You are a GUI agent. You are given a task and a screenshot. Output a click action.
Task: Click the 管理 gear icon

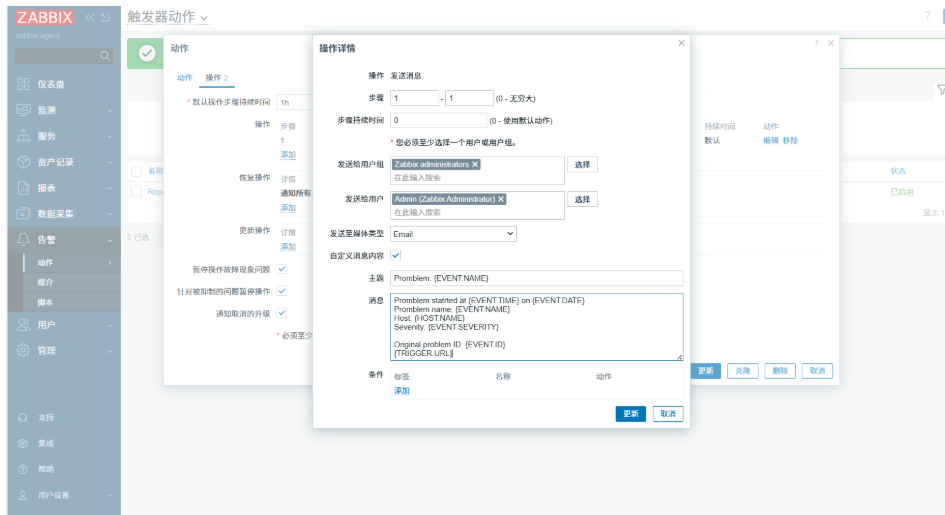tap(23, 351)
